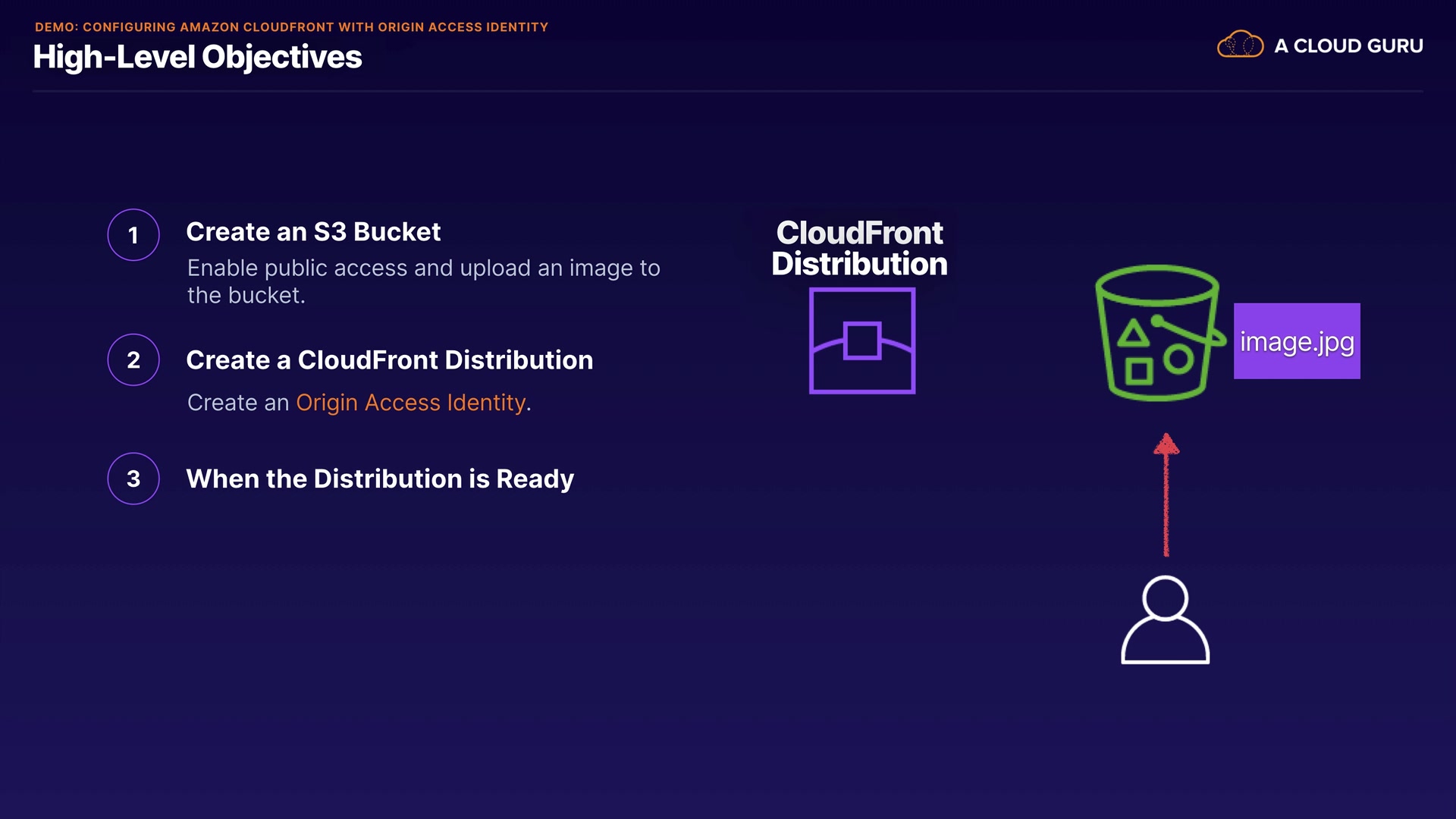The height and width of the screenshot is (819, 1456).
Task: Click the purple image.jpg box
Action: coord(1297,341)
